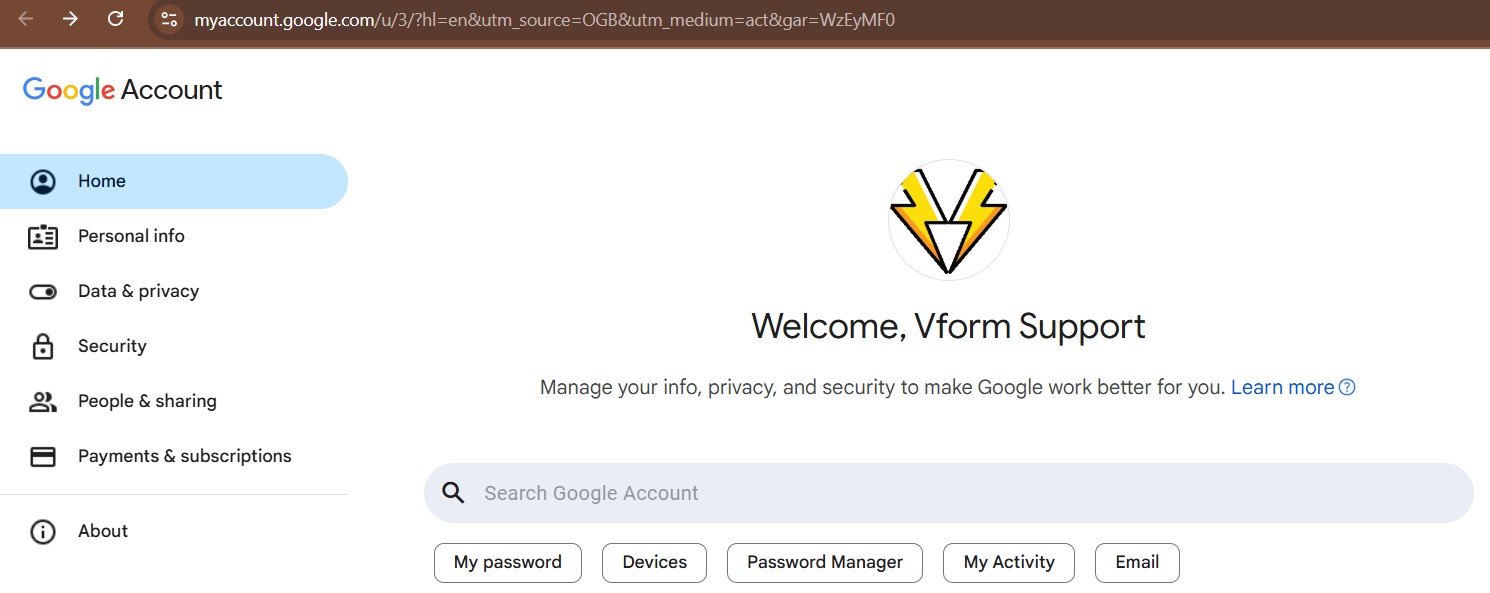1490x593 pixels.
Task: Open the Security section
Action: [112, 346]
